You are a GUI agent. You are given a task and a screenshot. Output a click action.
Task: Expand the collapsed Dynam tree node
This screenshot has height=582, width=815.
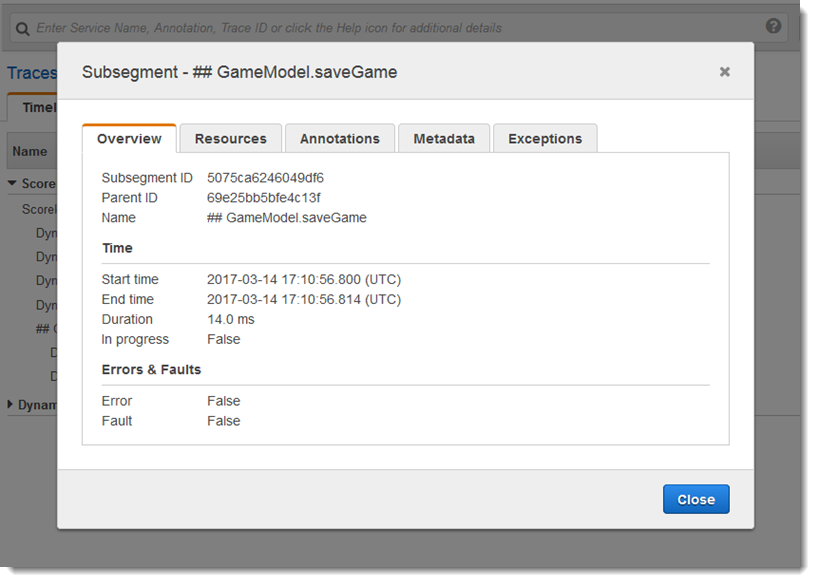click(x=12, y=404)
